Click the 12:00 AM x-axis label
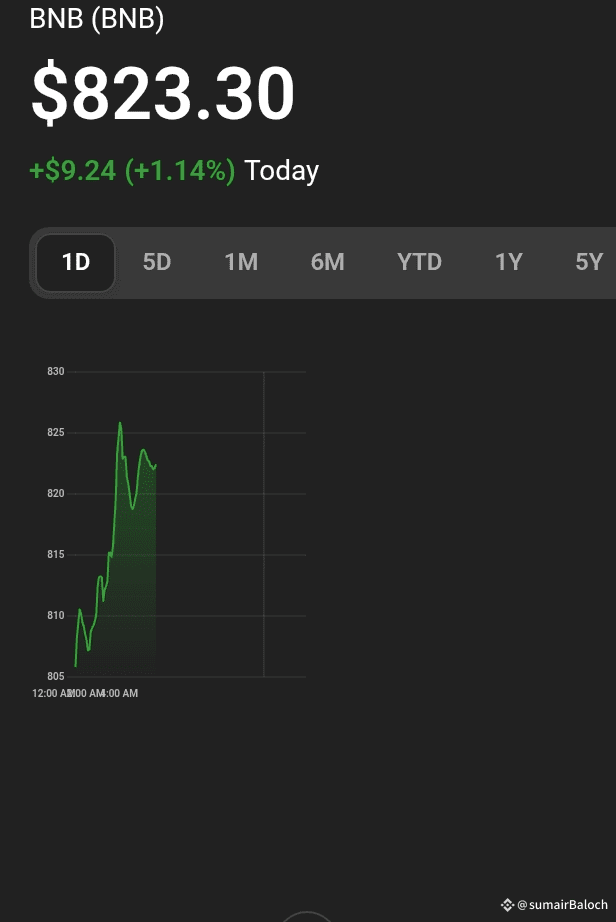616x922 pixels. (x=50, y=693)
